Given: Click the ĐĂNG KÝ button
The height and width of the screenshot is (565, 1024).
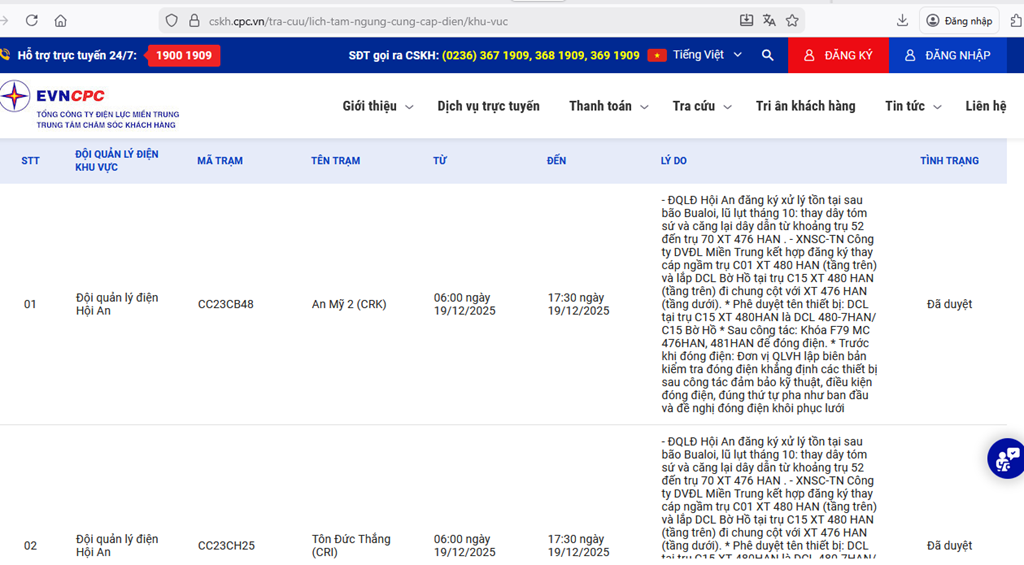Looking at the screenshot, I should [838, 56].
